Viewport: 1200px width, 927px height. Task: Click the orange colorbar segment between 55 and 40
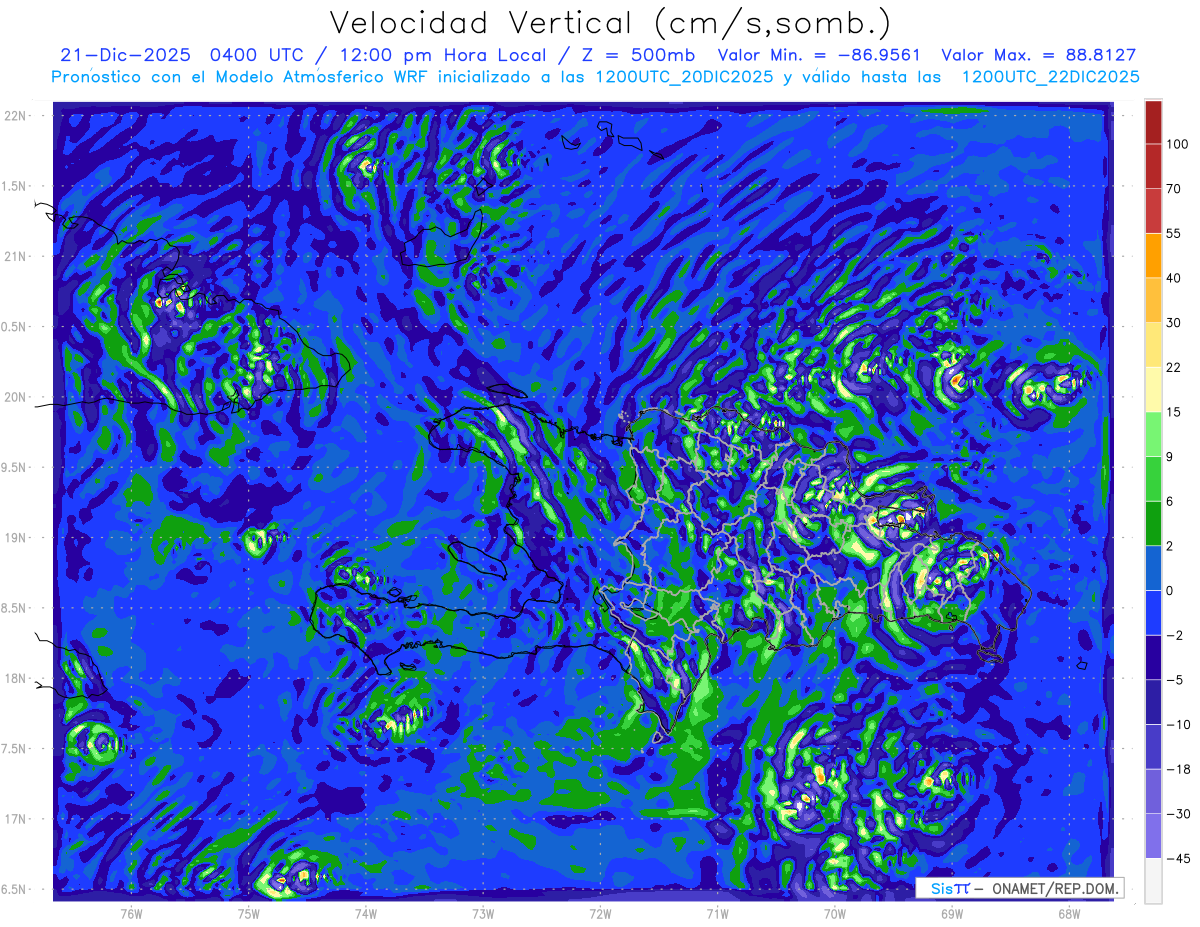coord(1153,255)
